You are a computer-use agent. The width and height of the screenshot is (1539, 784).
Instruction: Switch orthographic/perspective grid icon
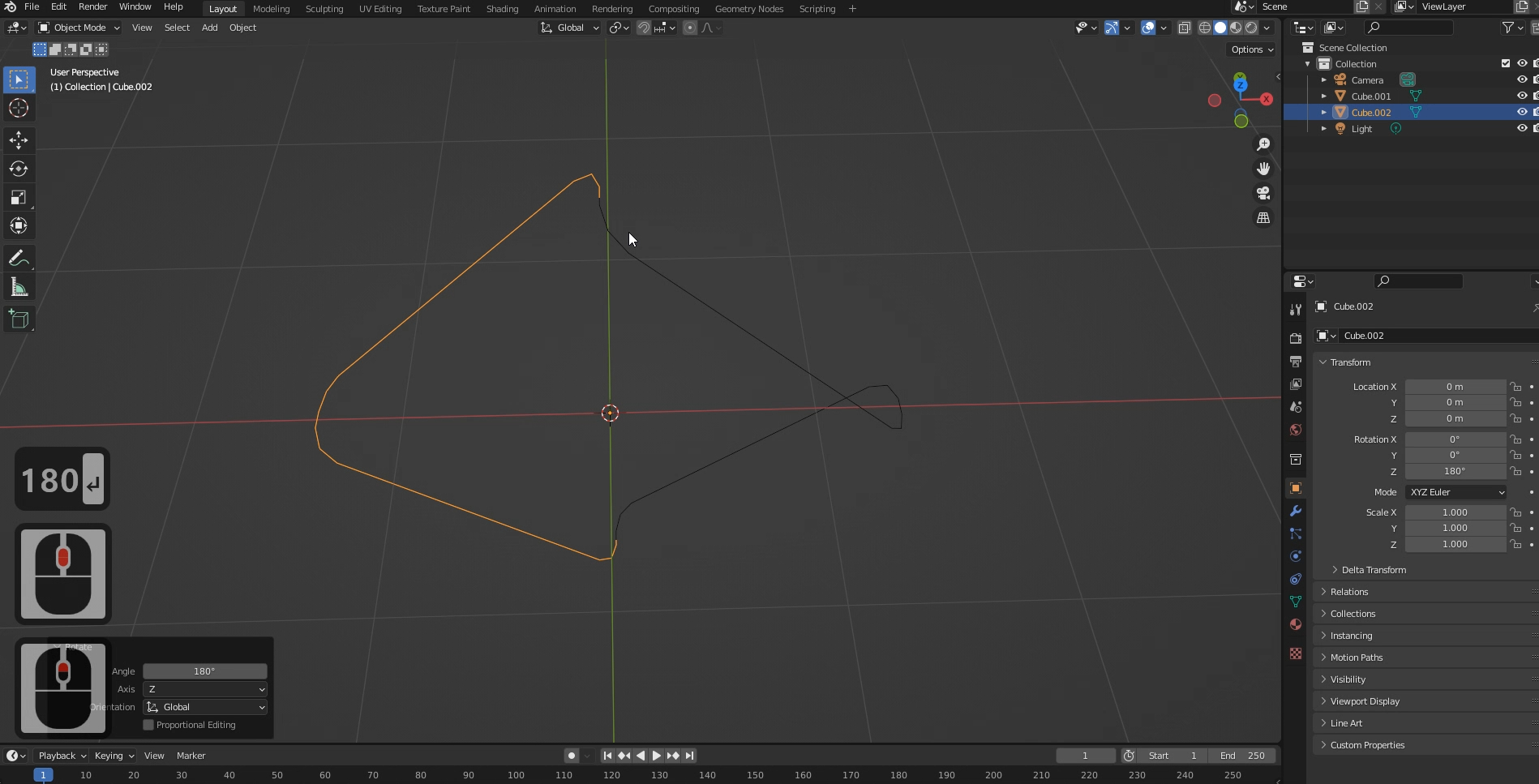pyautogui.click(x=1263, y=218)
